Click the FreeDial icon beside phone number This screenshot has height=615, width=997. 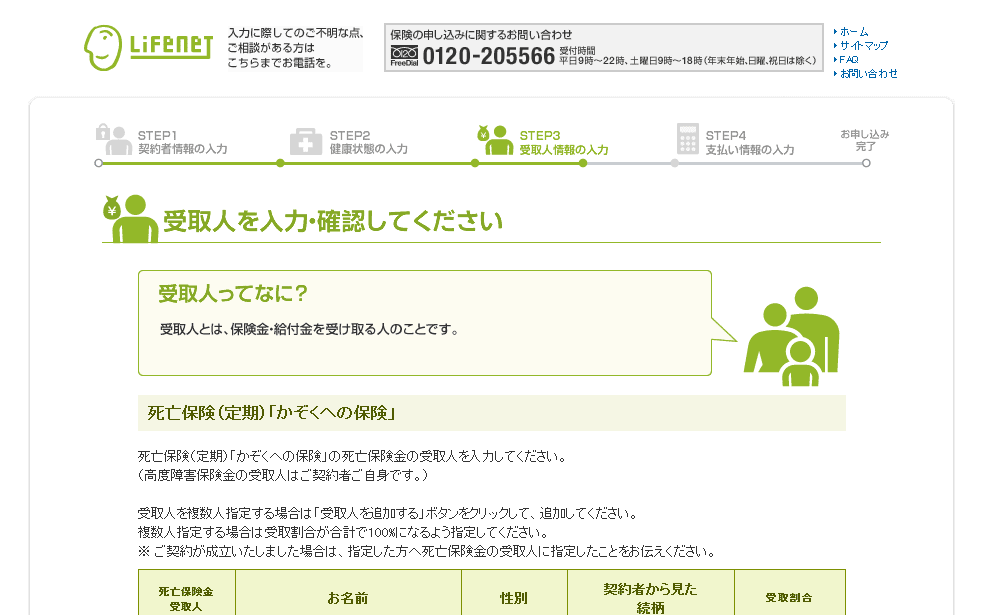[404, 56]
